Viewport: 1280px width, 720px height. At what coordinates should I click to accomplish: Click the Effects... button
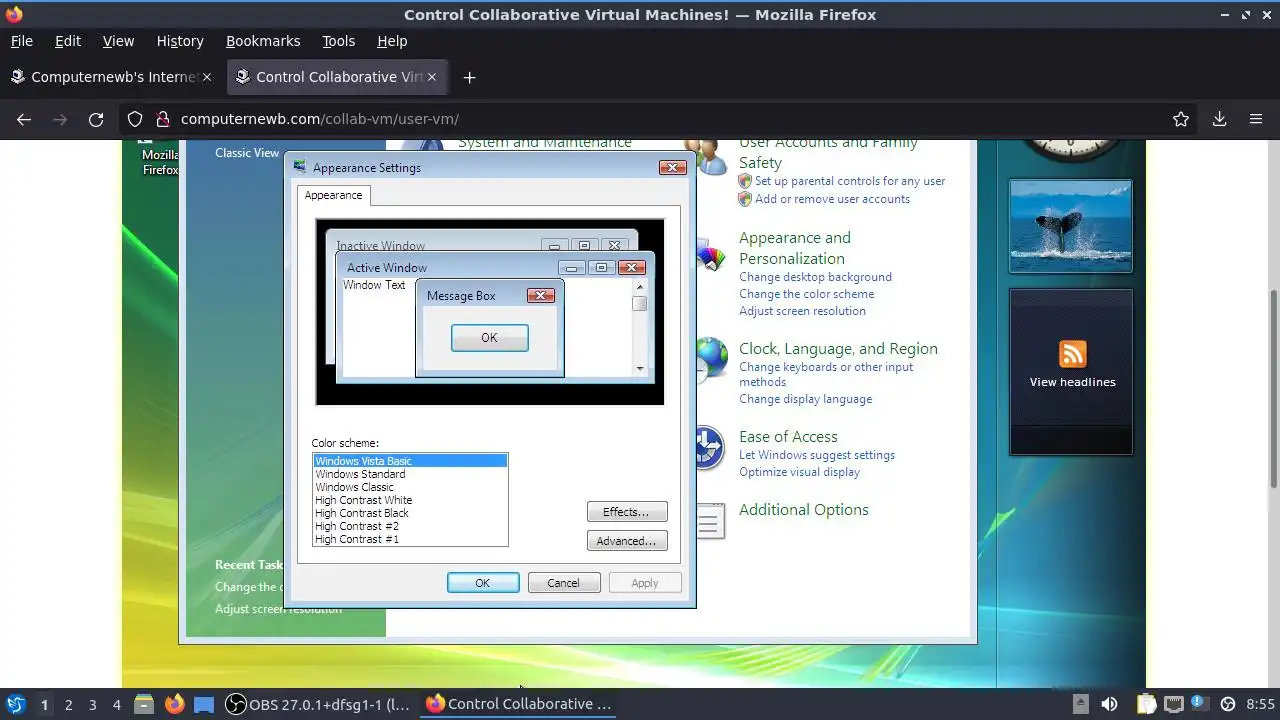pos(627,512)
